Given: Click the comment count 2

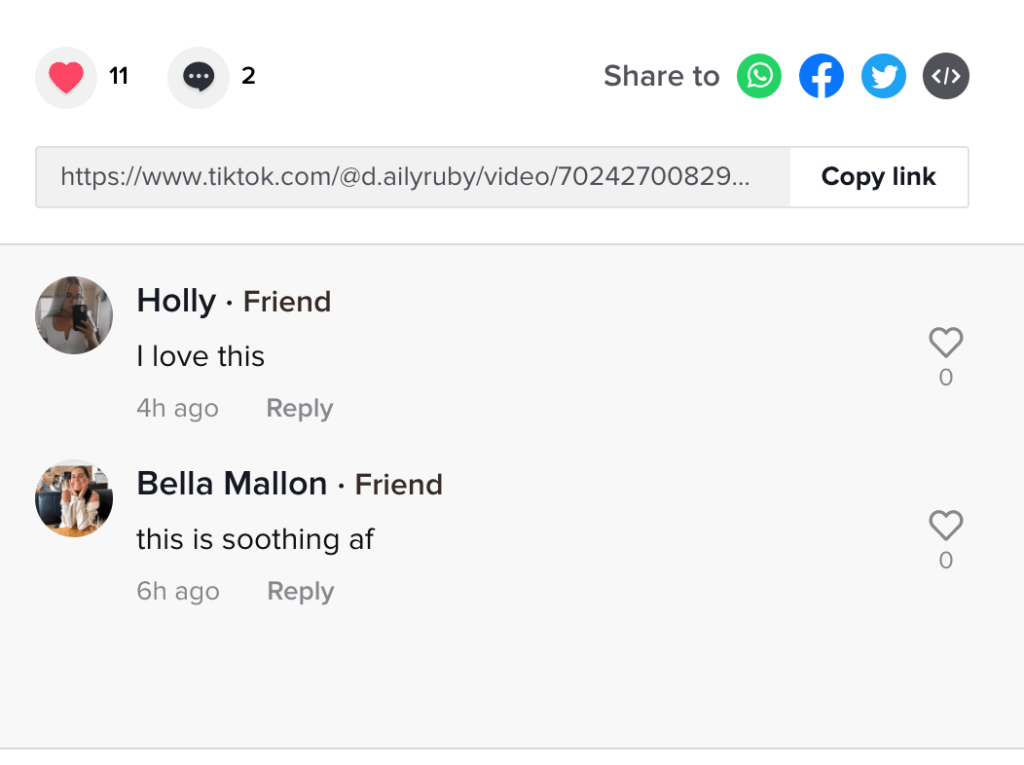Looking at the screenshot, I should (x=248, y=76).
